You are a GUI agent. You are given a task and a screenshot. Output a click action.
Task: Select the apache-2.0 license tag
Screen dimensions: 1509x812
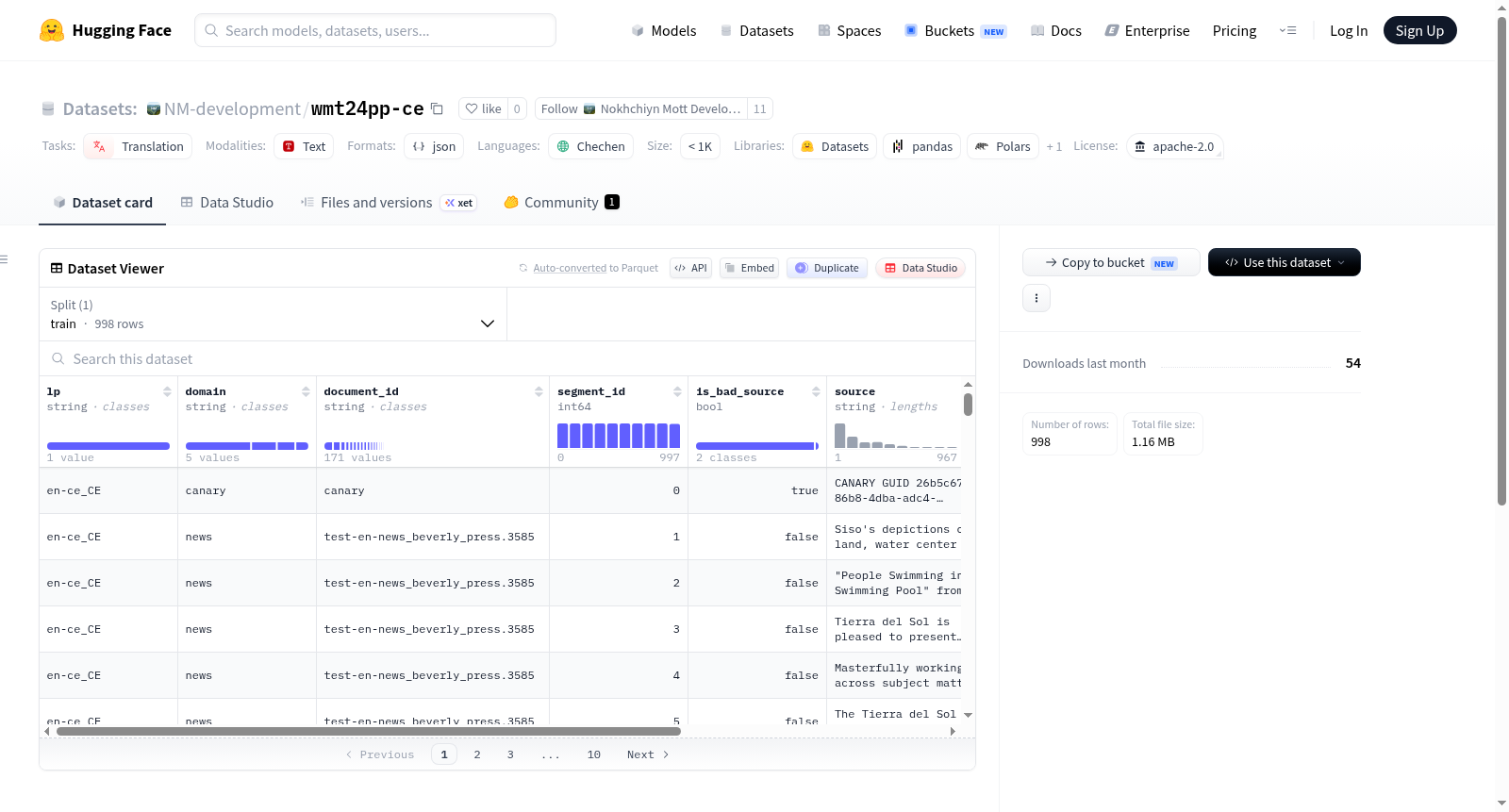point(1174,146)
